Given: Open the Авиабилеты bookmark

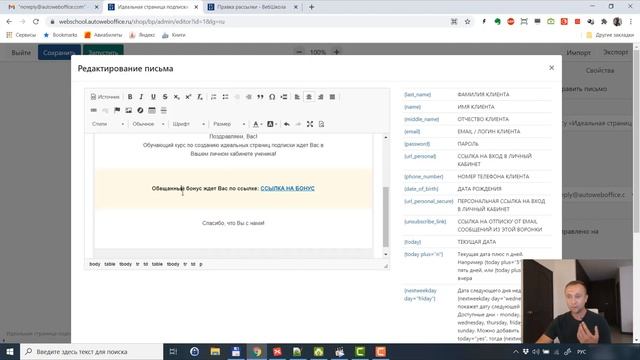Looking at the screenshot, I should coord(103,35).
